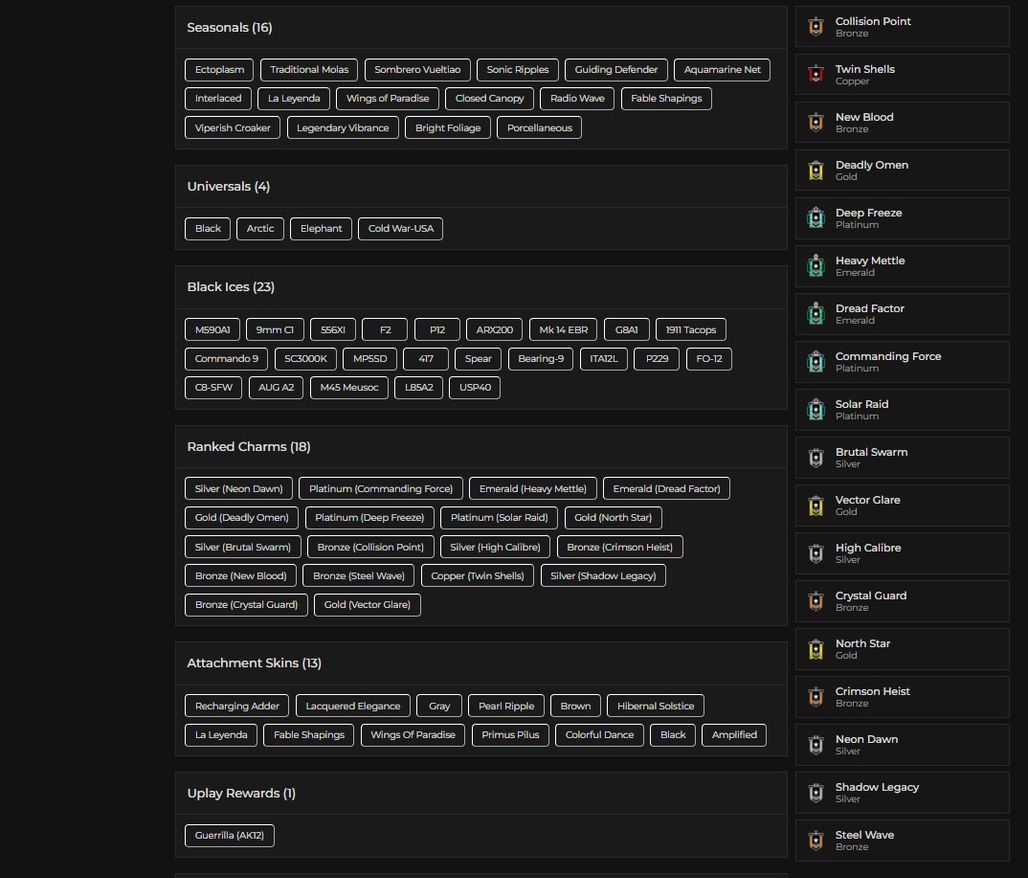
Task: Select the Wings of Paradise seasonal tag
Action: (x=387, y=98)
